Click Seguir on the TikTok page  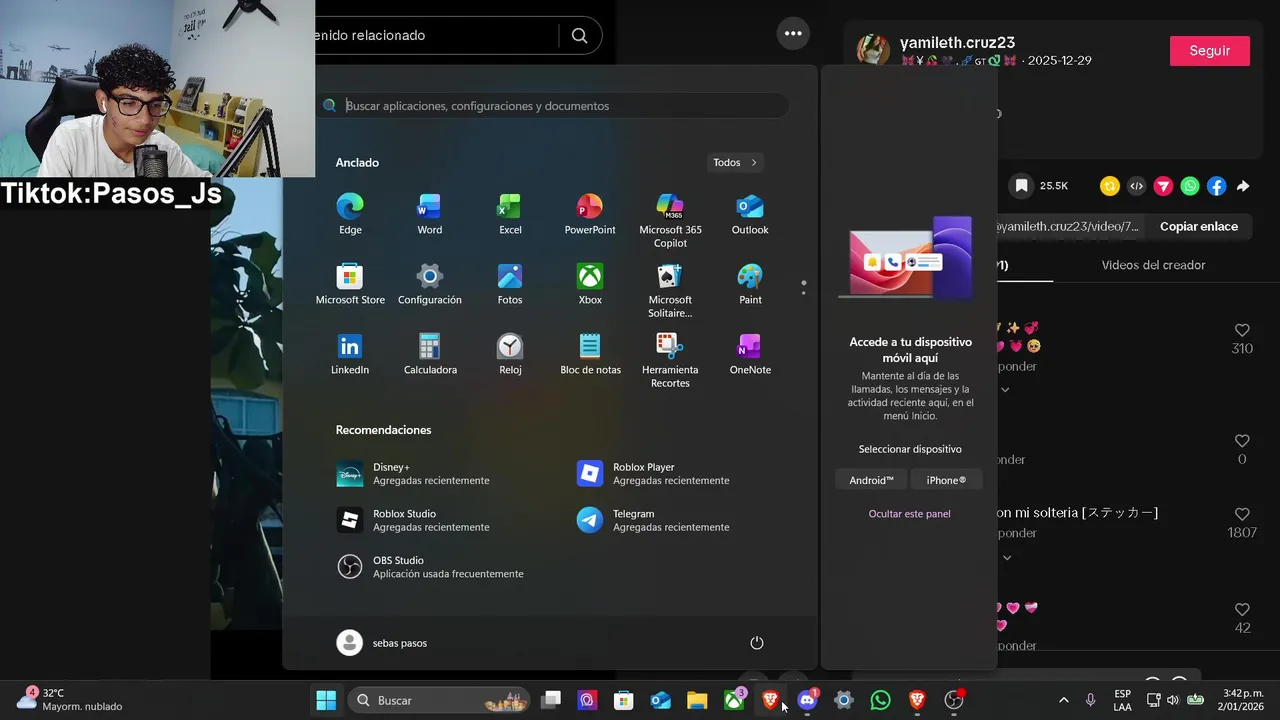1209,51
